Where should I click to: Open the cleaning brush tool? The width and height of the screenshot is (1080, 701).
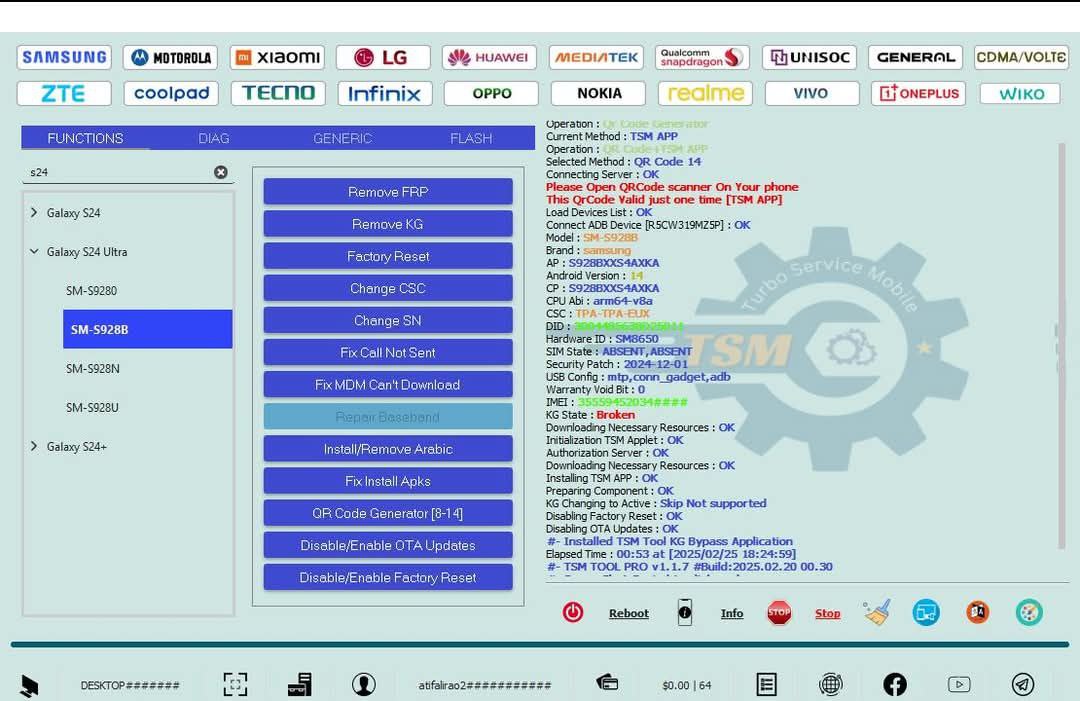876,612
